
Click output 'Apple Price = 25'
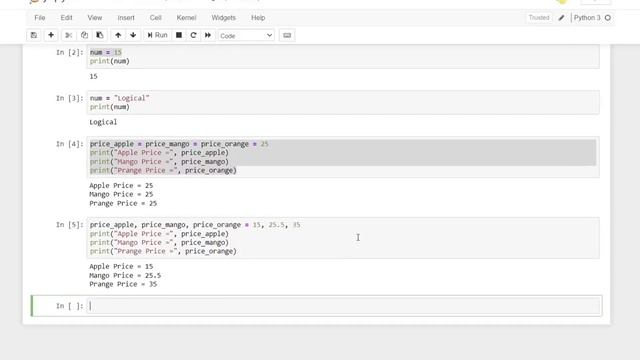tap(121, 185)
